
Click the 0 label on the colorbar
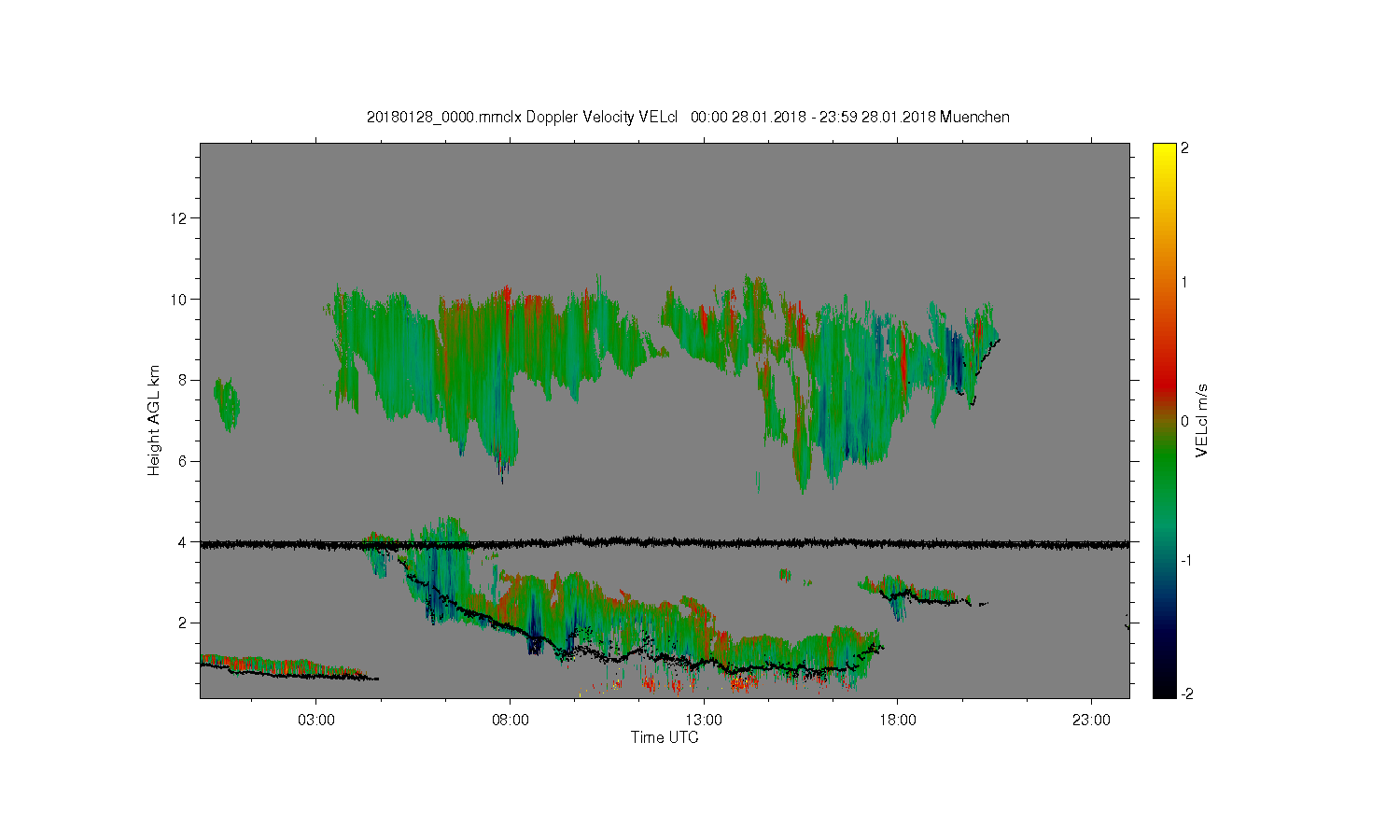tap(1185, 421)
